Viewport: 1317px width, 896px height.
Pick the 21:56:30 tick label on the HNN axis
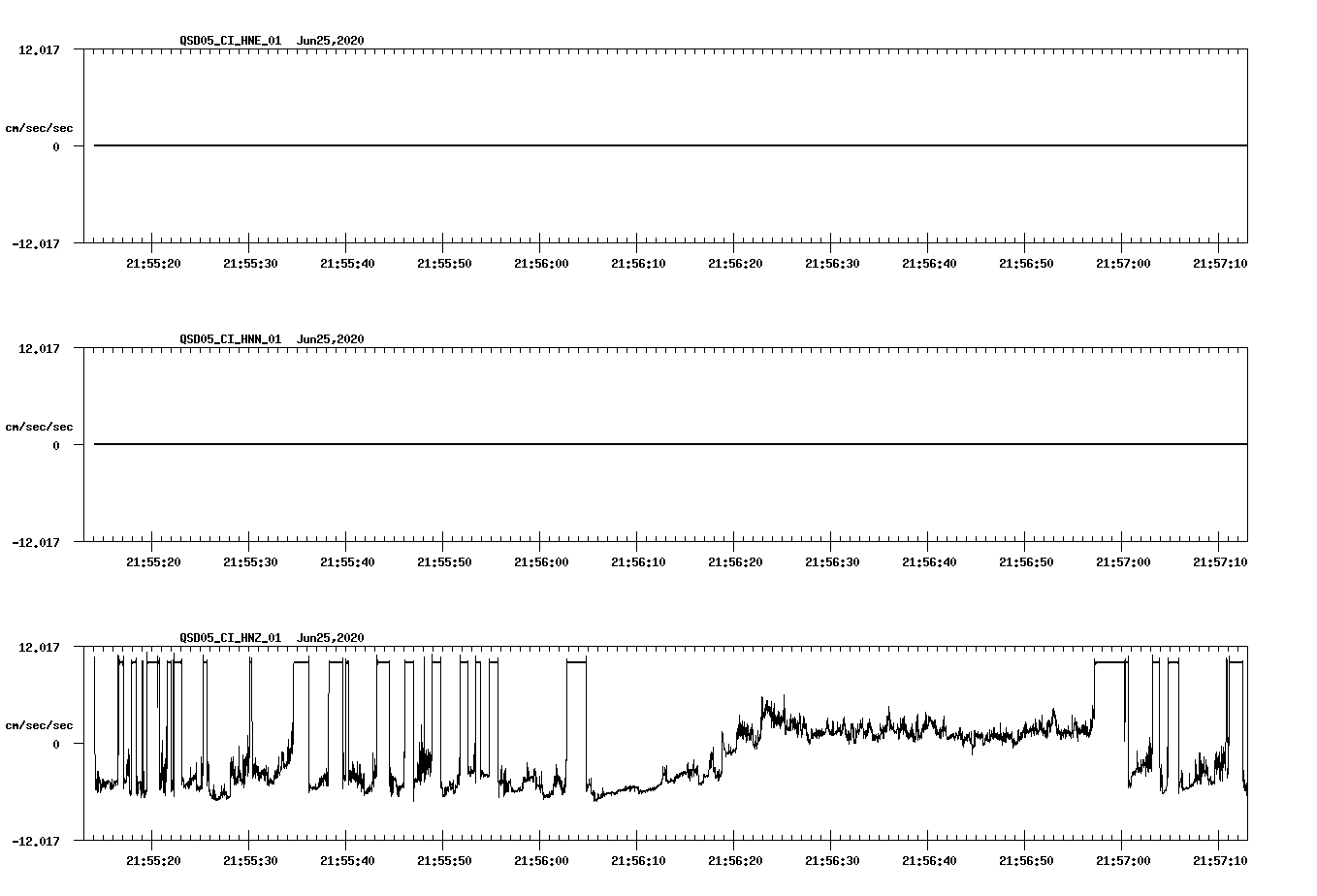point(832,561)
